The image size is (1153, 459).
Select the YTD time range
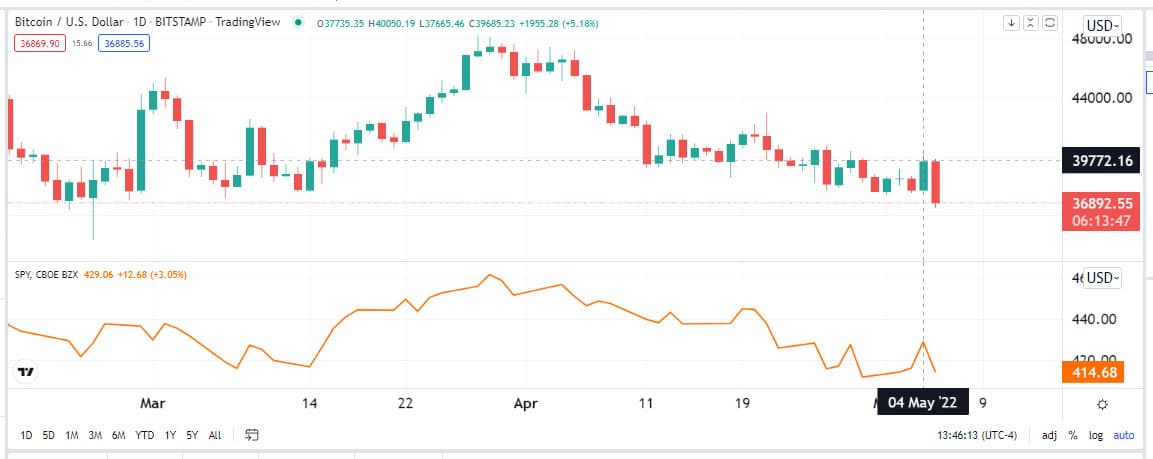[x=144, y=435]
